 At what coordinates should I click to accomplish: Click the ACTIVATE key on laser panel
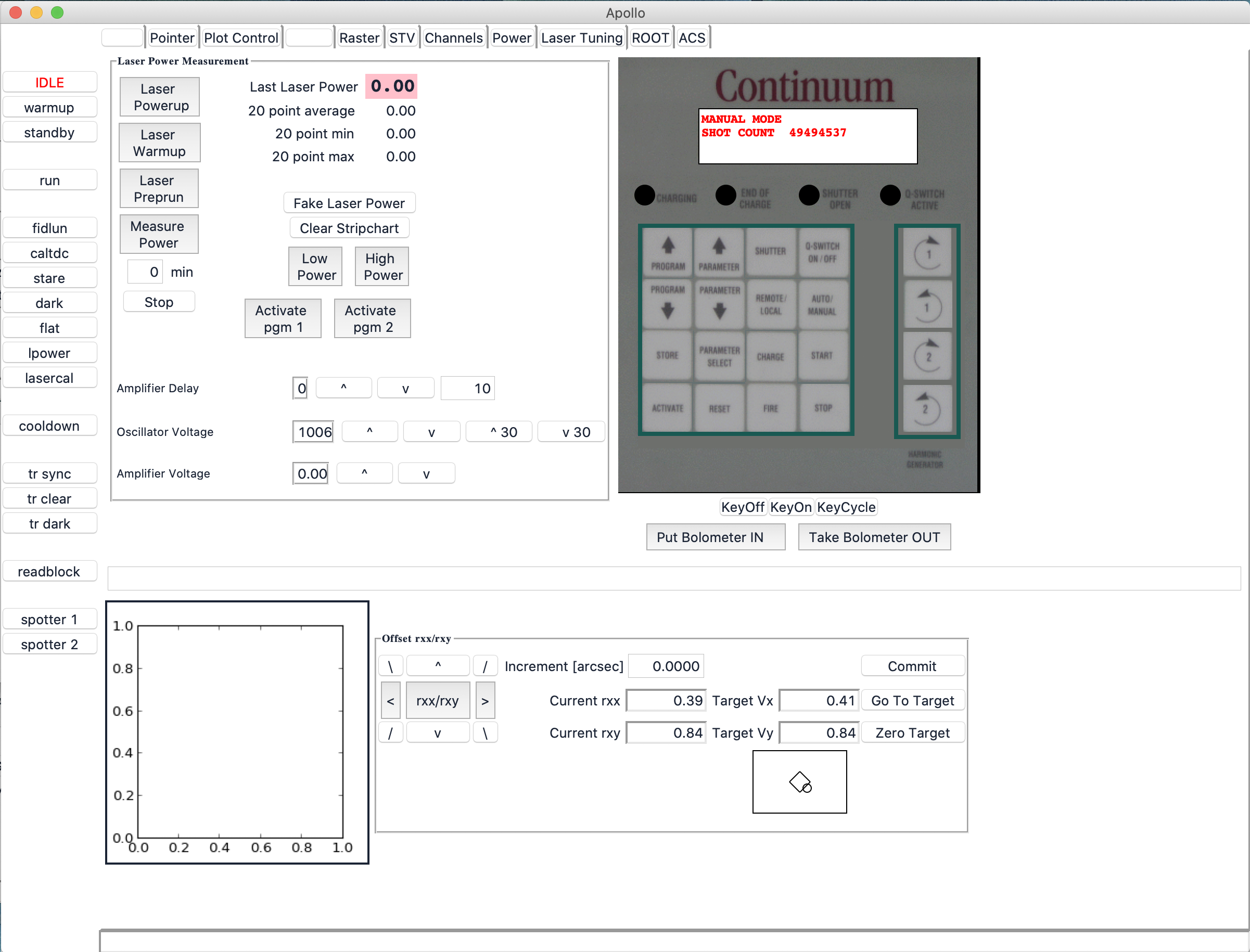point(668,407)
